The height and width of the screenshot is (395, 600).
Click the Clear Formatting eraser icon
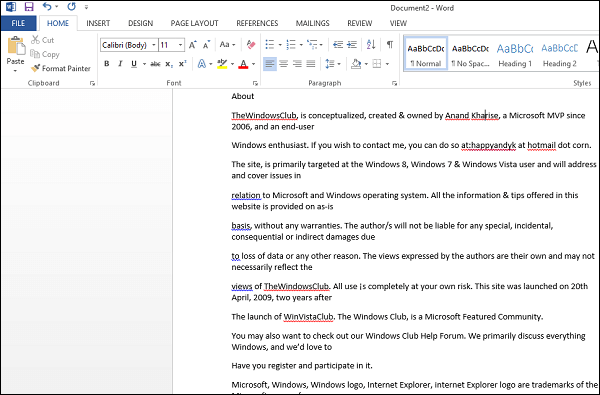(251, 45)
